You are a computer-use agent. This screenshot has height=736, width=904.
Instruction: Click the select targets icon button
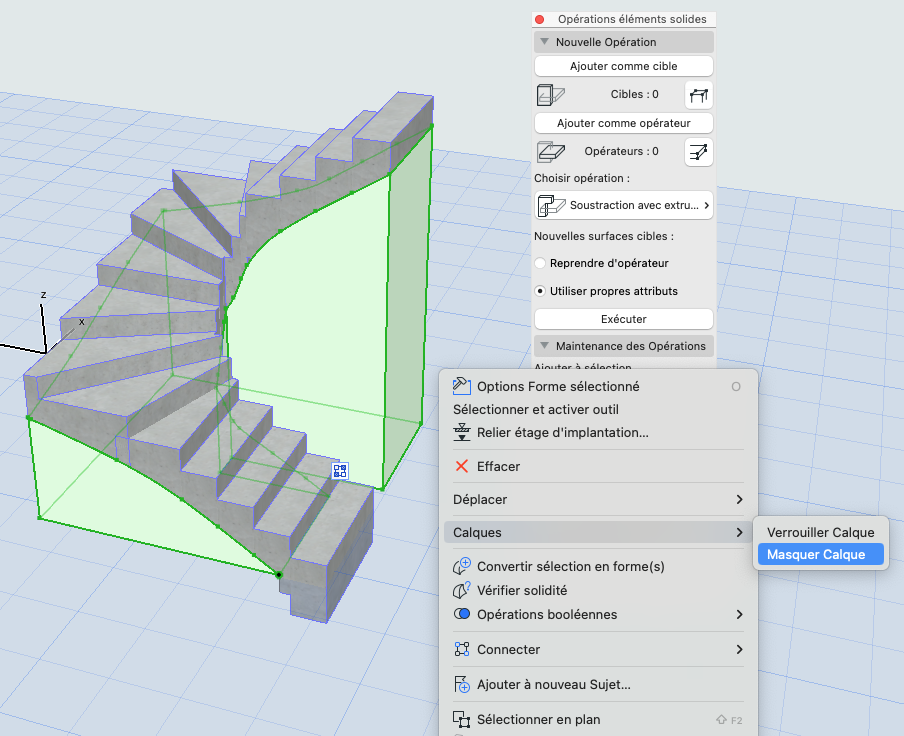point(699,95)
